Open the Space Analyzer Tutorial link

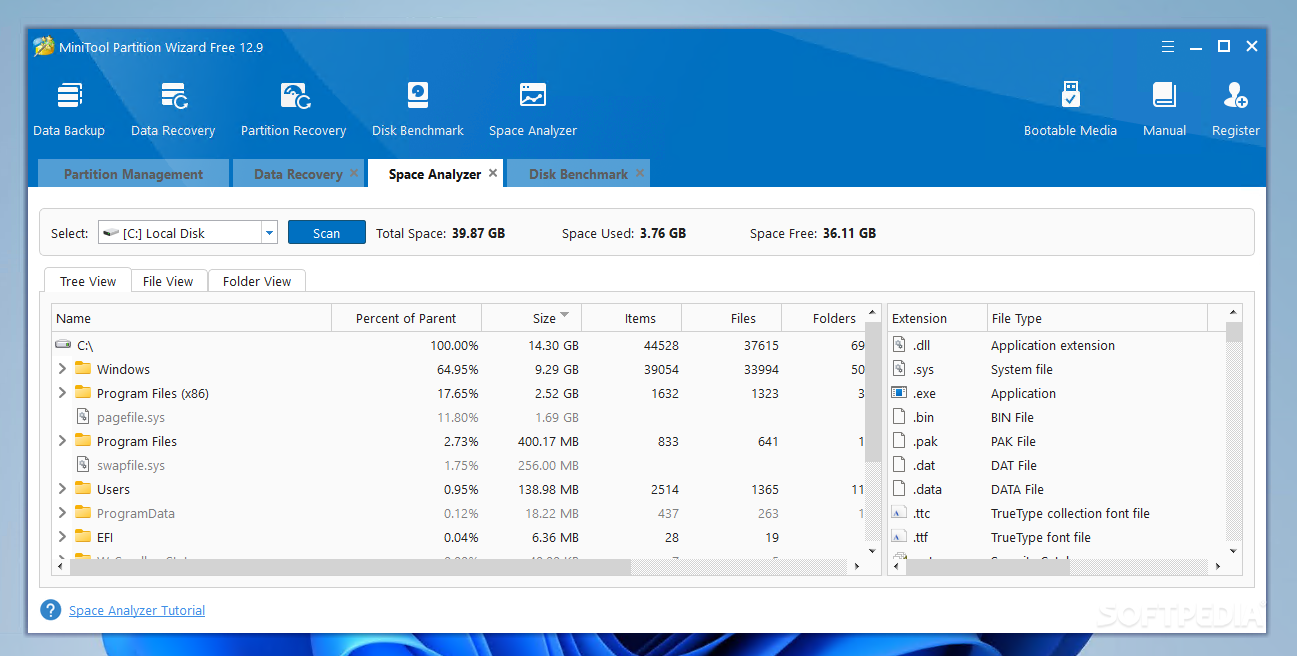[137, 610]
